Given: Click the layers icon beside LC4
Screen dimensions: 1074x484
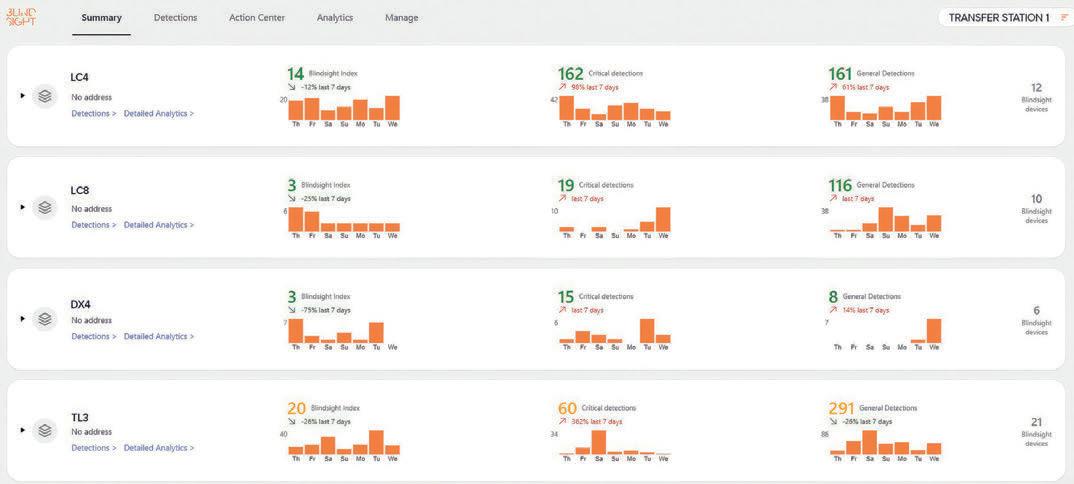Looking at the screenshot, I should coord(45,97).
